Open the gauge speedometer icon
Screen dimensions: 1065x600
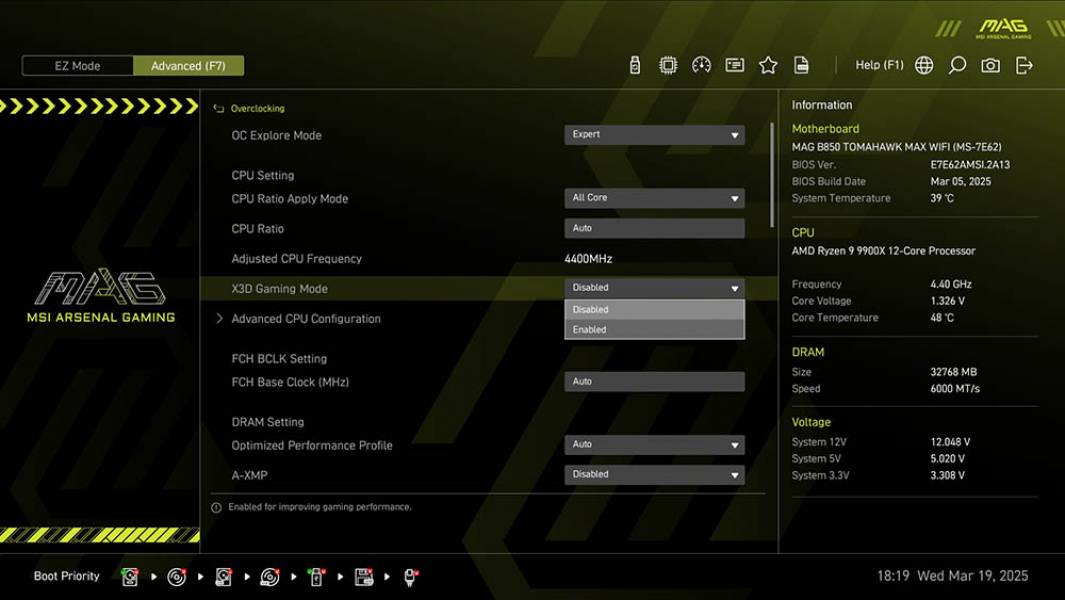pyautogui.click(x=701, y=65)
